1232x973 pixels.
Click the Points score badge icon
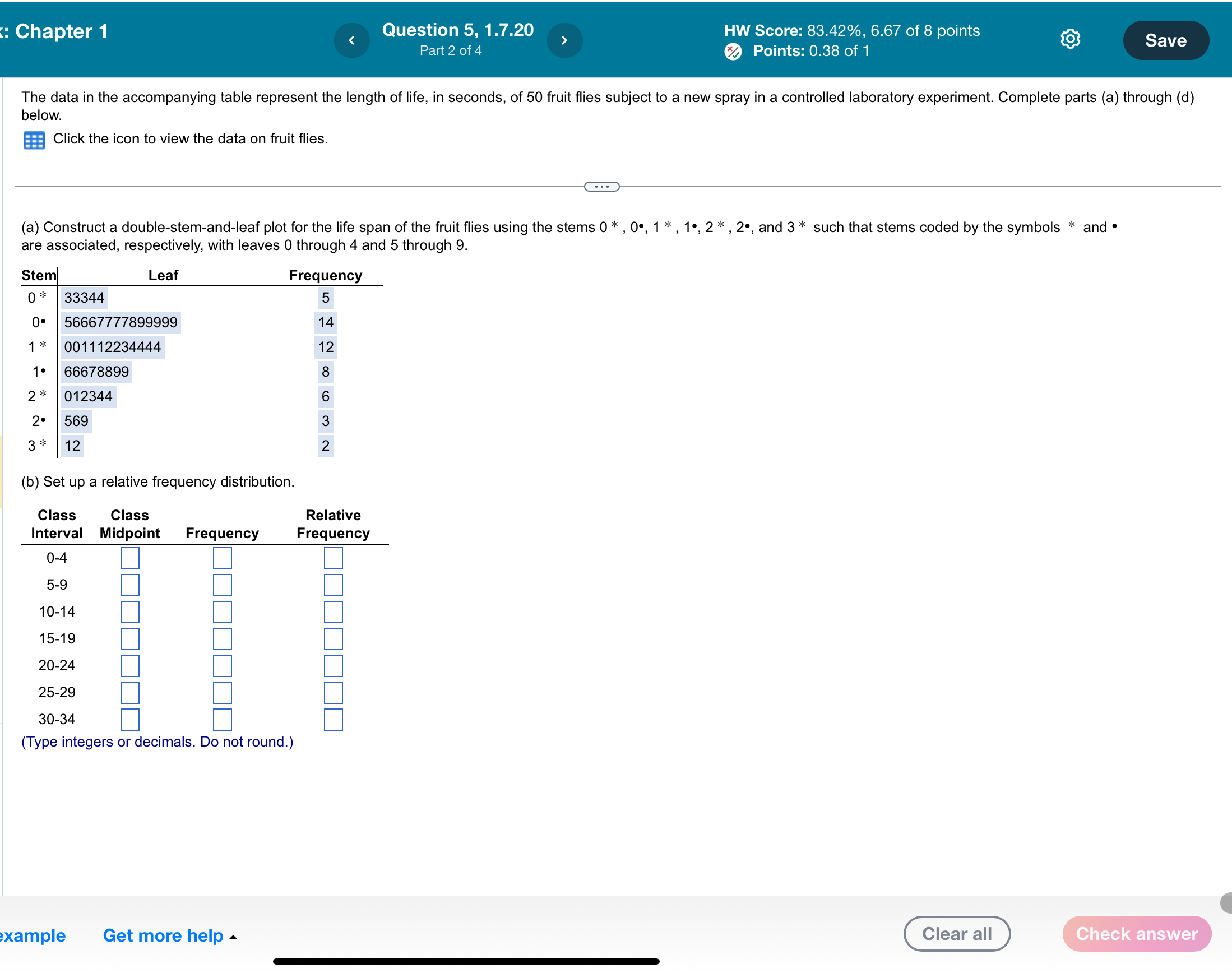pos(734,50)
